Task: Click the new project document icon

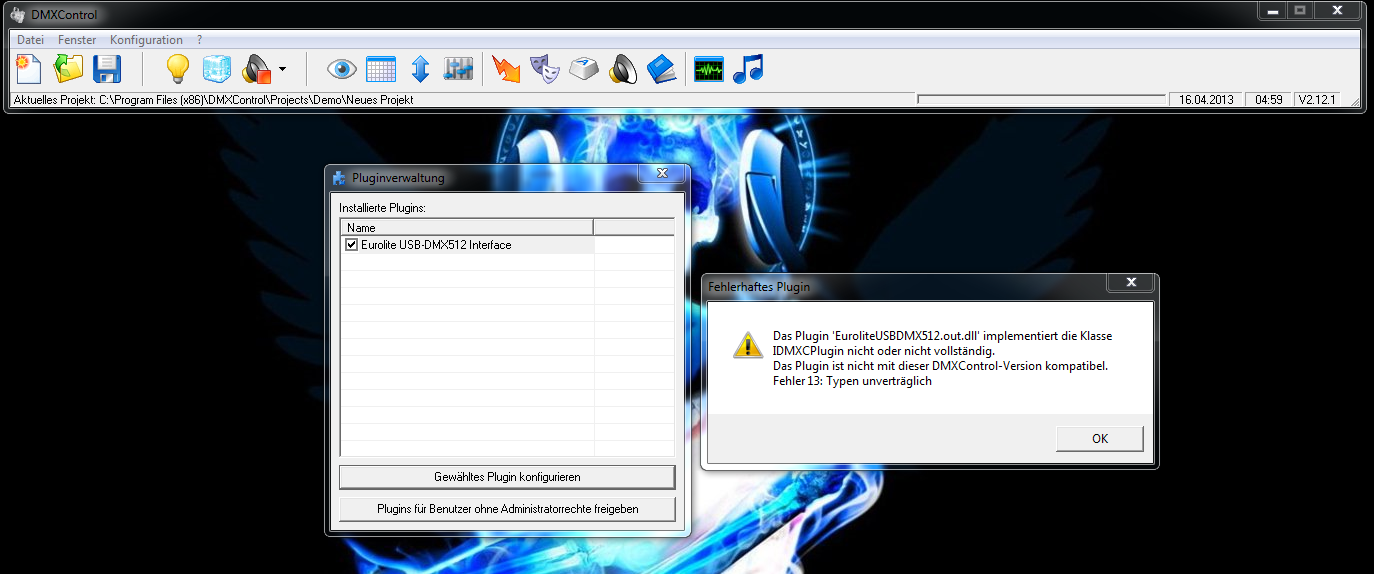Action: 28,69
